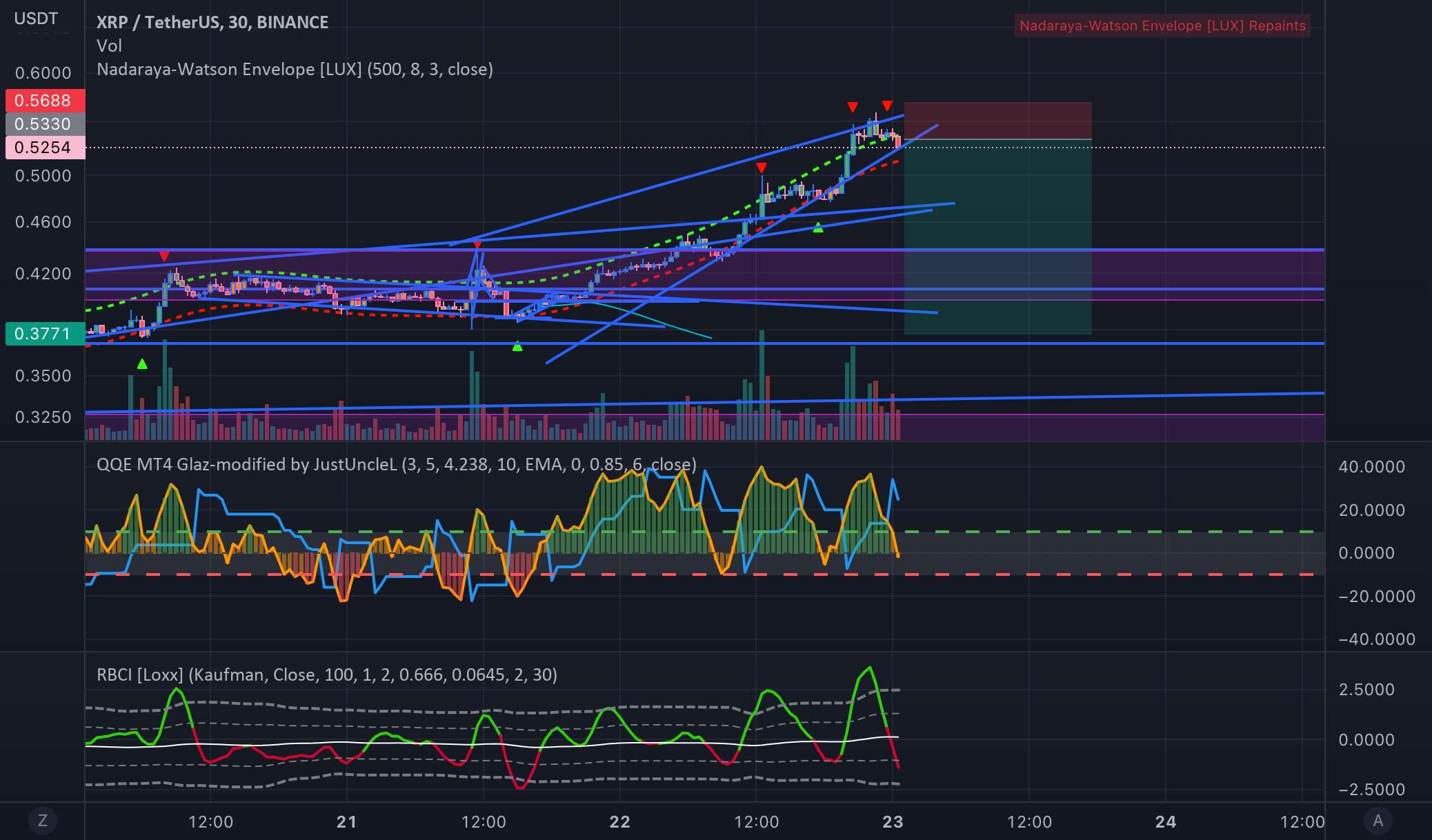Click the red 0.5688 price label

[45, 101]
